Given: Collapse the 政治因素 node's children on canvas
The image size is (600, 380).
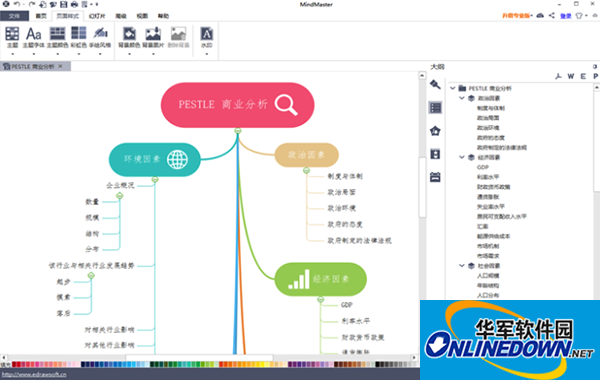Looking at the screenshot, I should coord(307,170).
